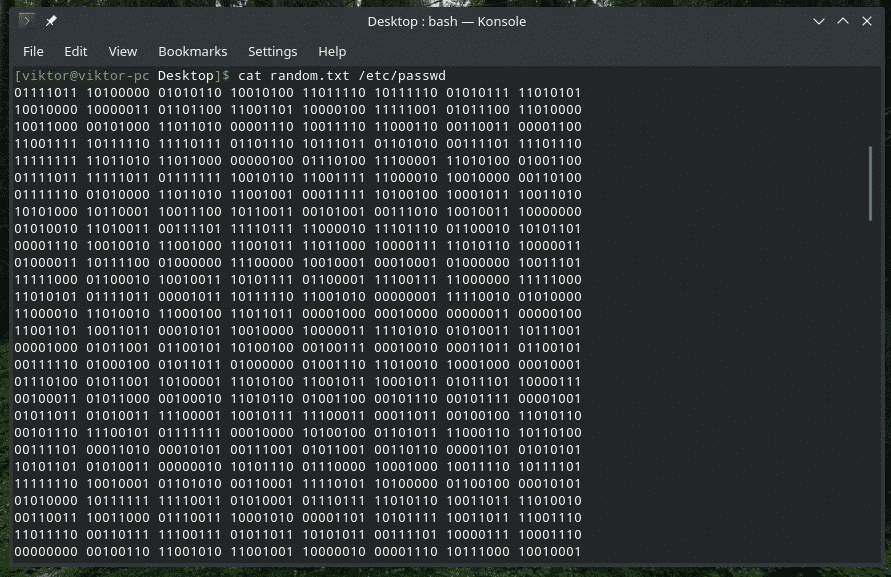Click the 'cat random.txt /etc/passwd' command text
The width and height of the screenshot is (891, 577).
pos(341,76)
